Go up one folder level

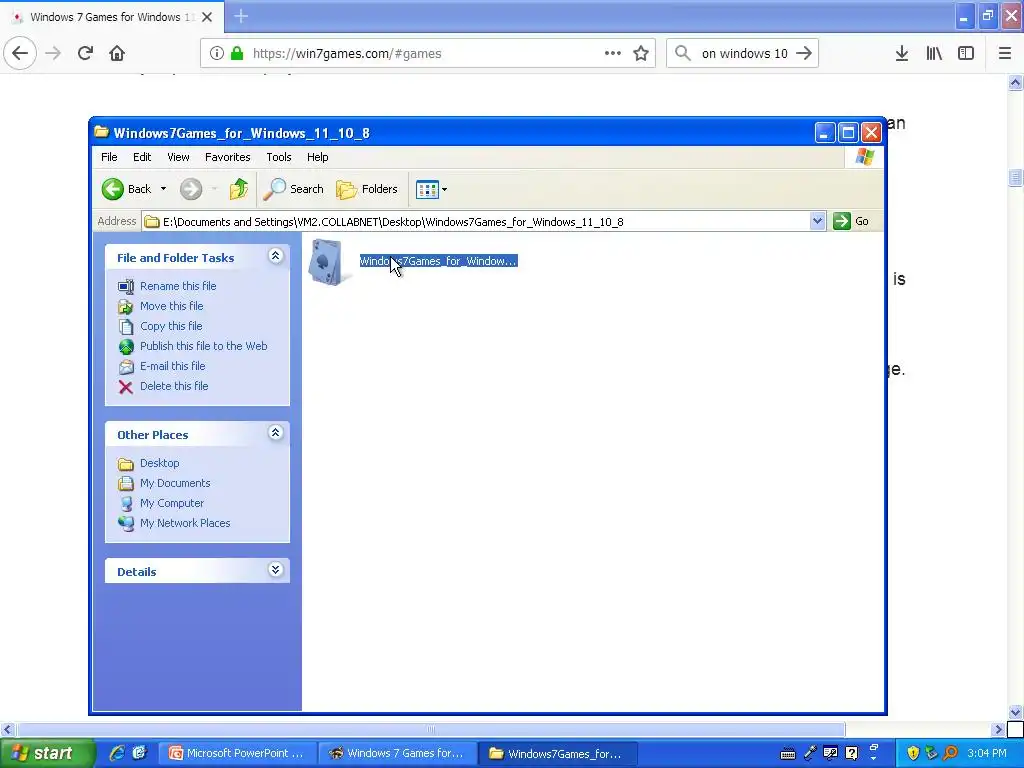(x=238, y=189)
